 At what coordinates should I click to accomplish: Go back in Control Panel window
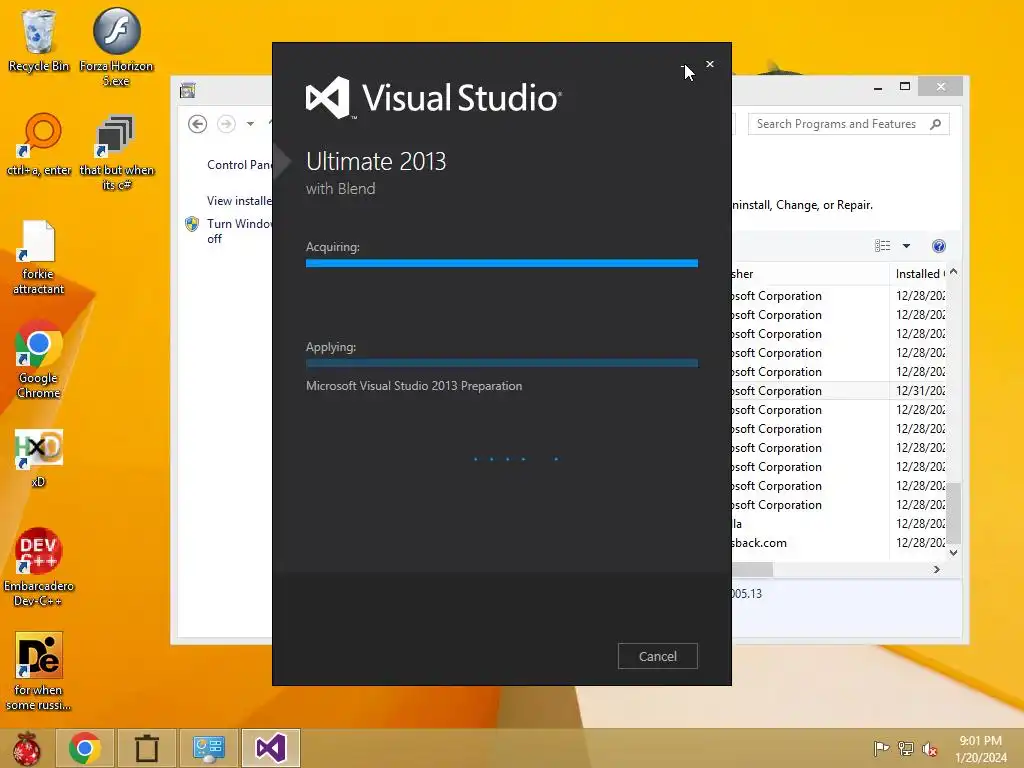(197, 123)
